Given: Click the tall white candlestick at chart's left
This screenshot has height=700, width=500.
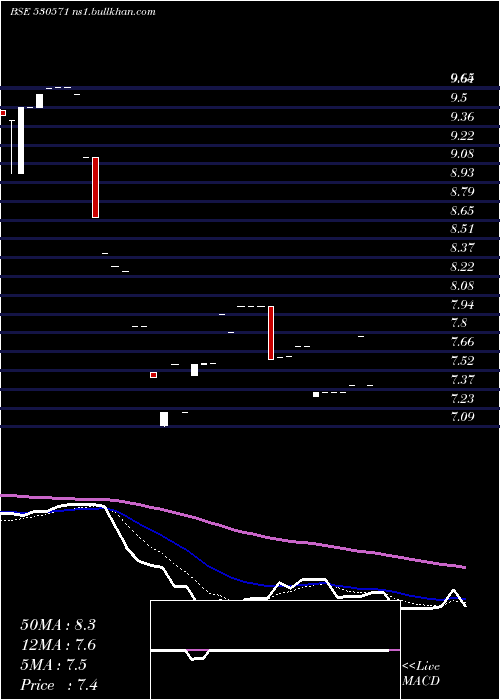Looking at the screenshot, I should pos(21,141).
